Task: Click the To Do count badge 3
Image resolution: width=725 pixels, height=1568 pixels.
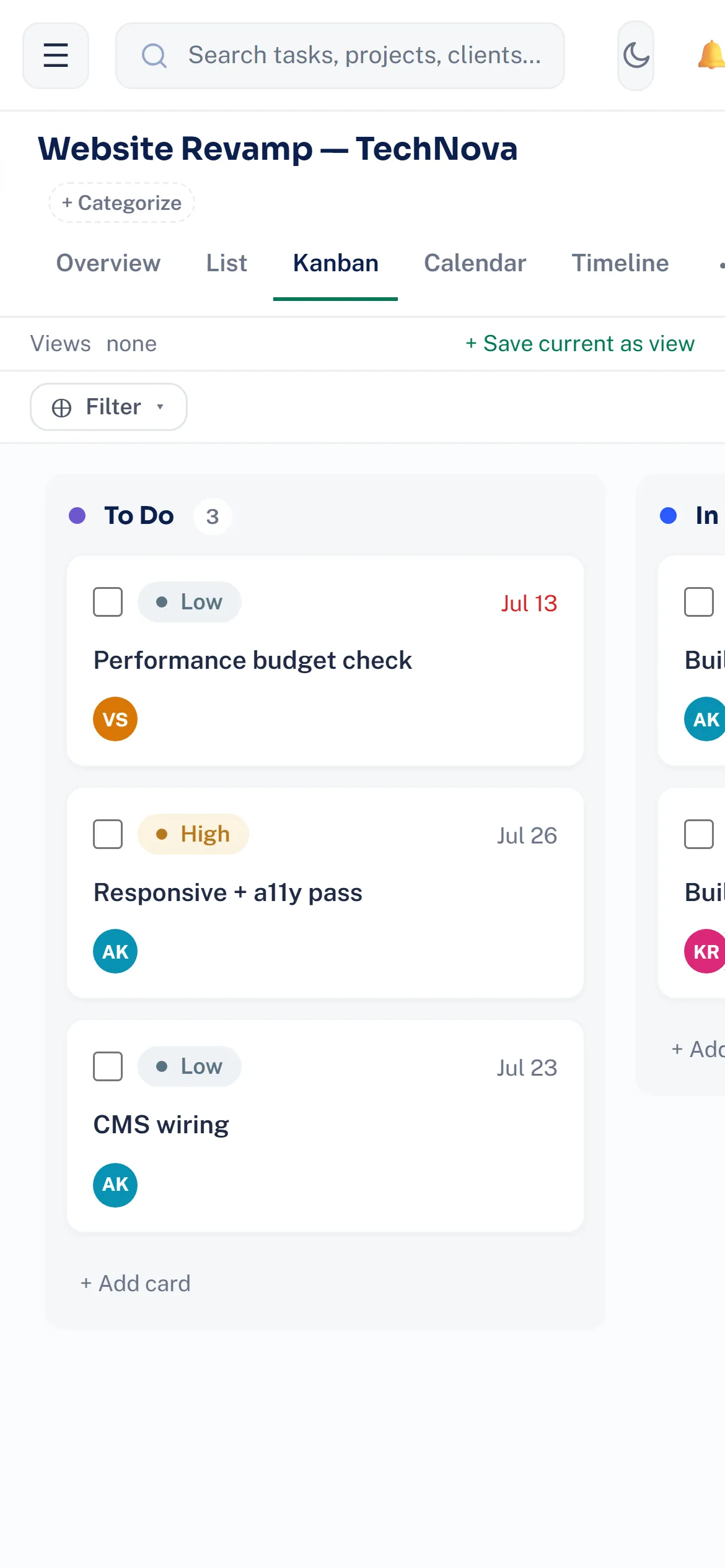Action: 213,516
